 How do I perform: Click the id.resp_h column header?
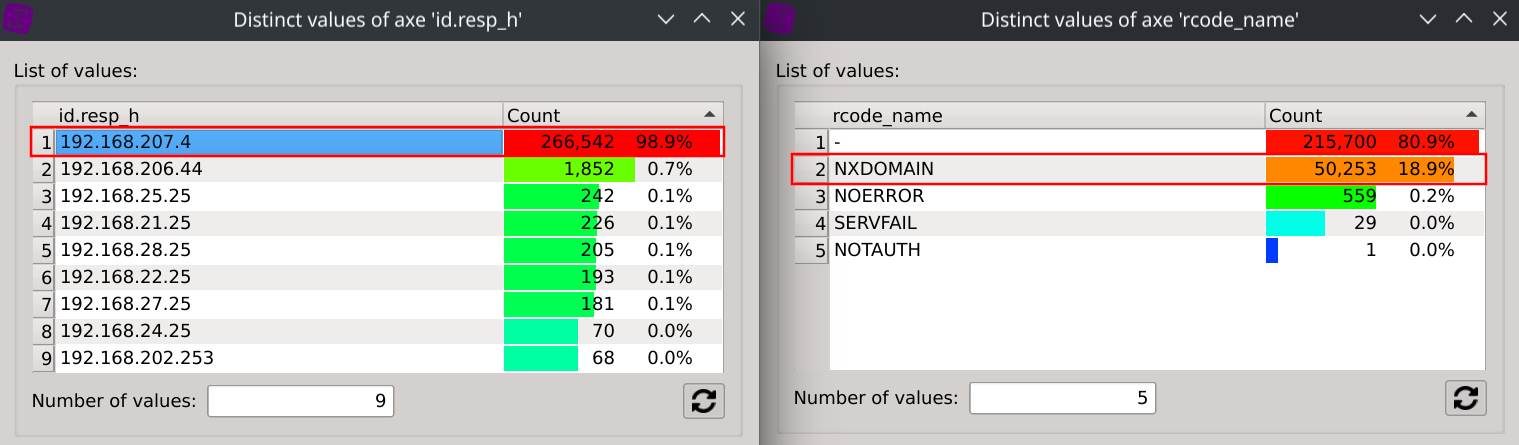278,115
